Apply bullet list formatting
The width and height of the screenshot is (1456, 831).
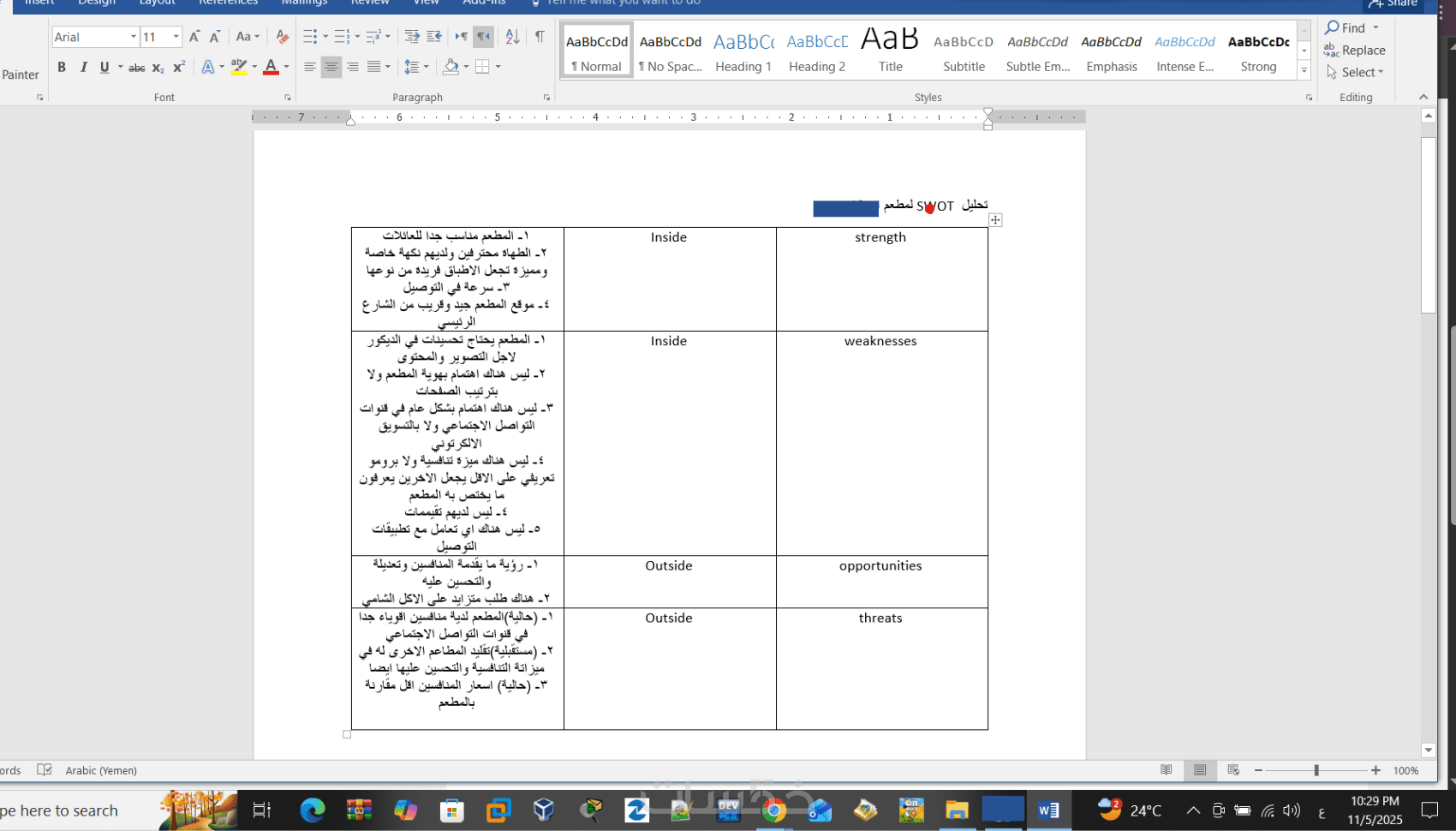(x=310, y=37)
